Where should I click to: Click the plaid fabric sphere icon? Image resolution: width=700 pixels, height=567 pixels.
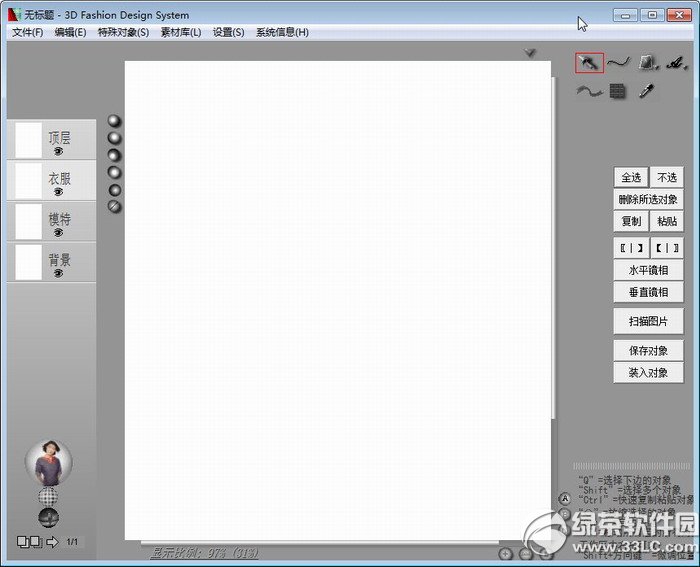pos(48,496)
